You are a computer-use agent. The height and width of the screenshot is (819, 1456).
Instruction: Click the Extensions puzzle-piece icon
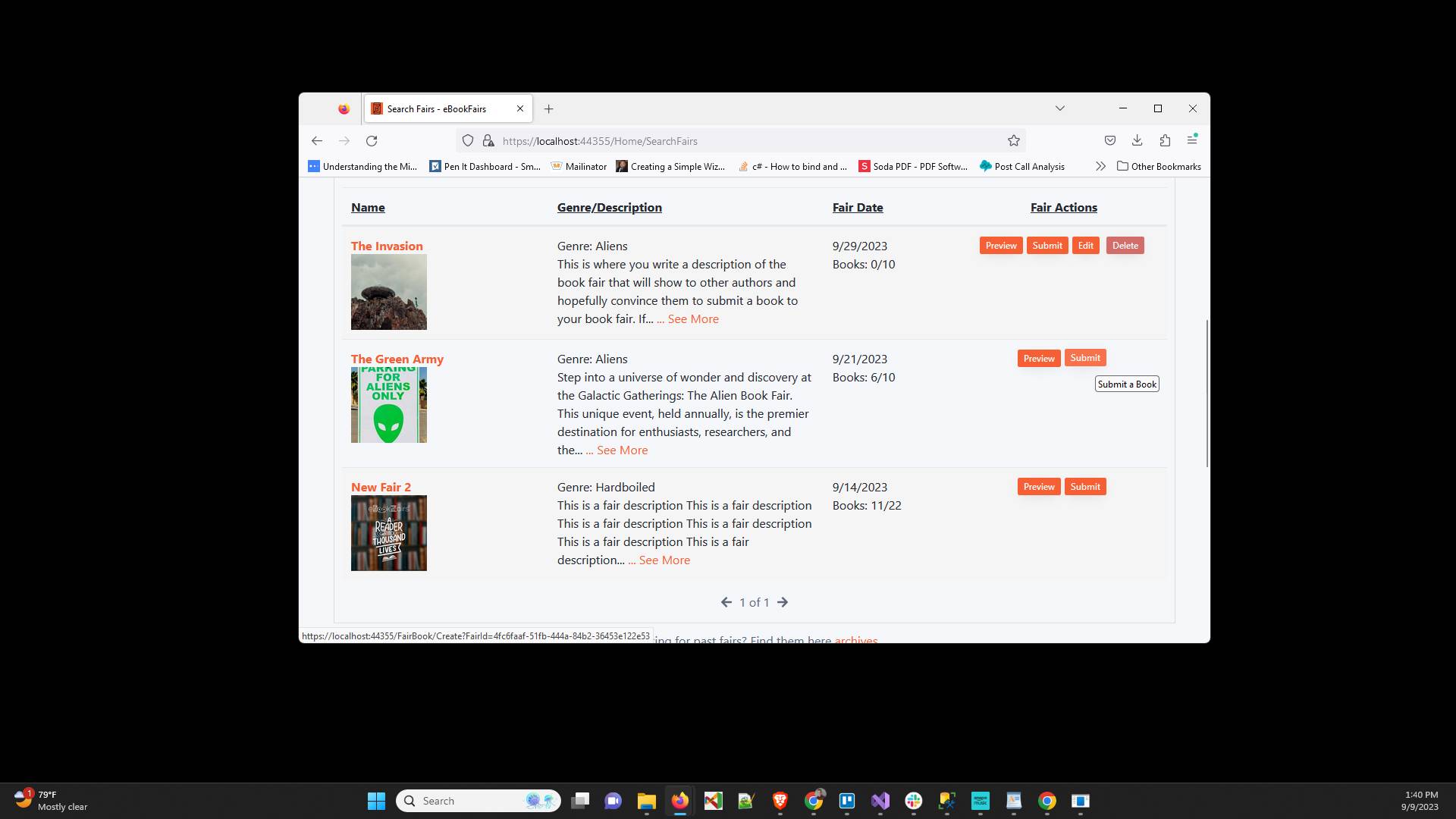1166,140
